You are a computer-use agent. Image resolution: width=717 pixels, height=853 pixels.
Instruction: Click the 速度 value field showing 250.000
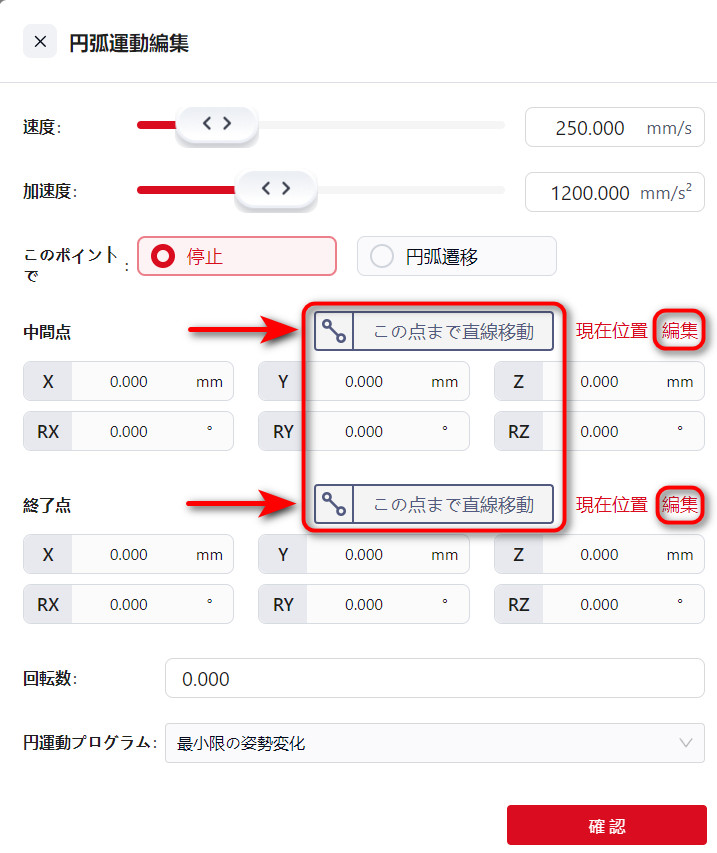click(590, 128)
